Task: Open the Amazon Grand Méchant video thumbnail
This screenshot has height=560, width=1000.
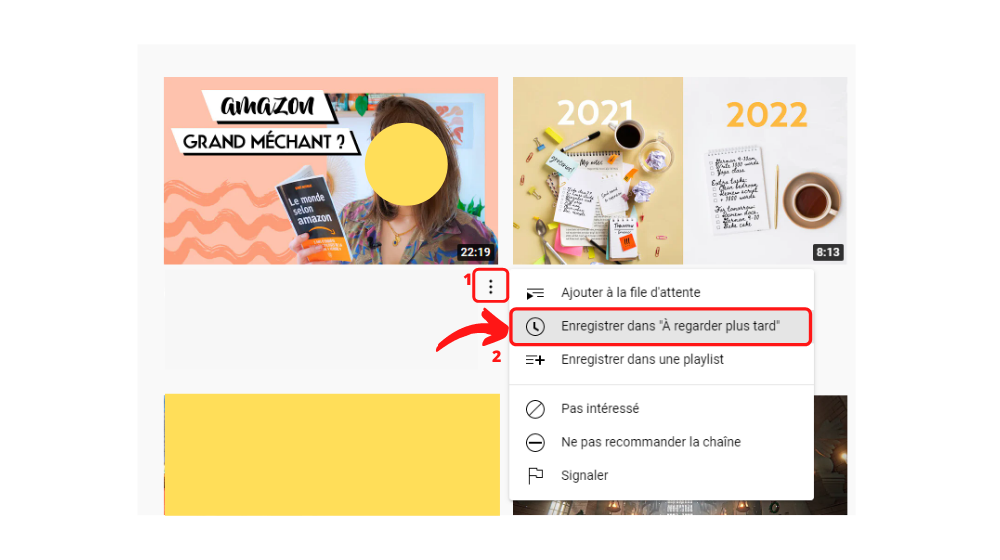Action: [331, 171]
